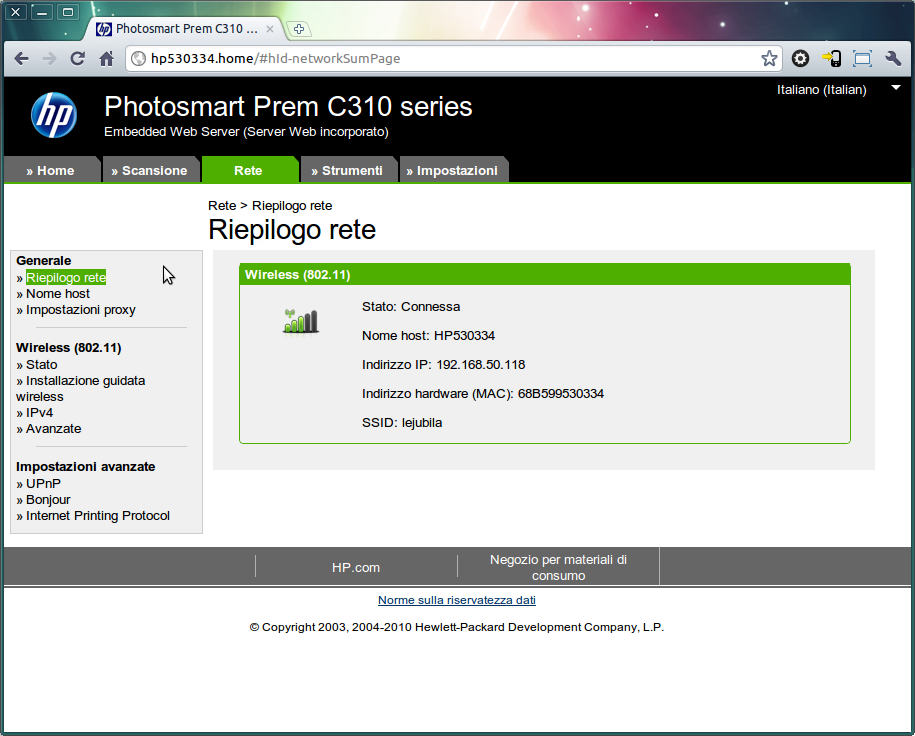Viewport: 915px width, 736px height.
Task: Click the Photosmart Prem C310 series title
Action: 288,107
